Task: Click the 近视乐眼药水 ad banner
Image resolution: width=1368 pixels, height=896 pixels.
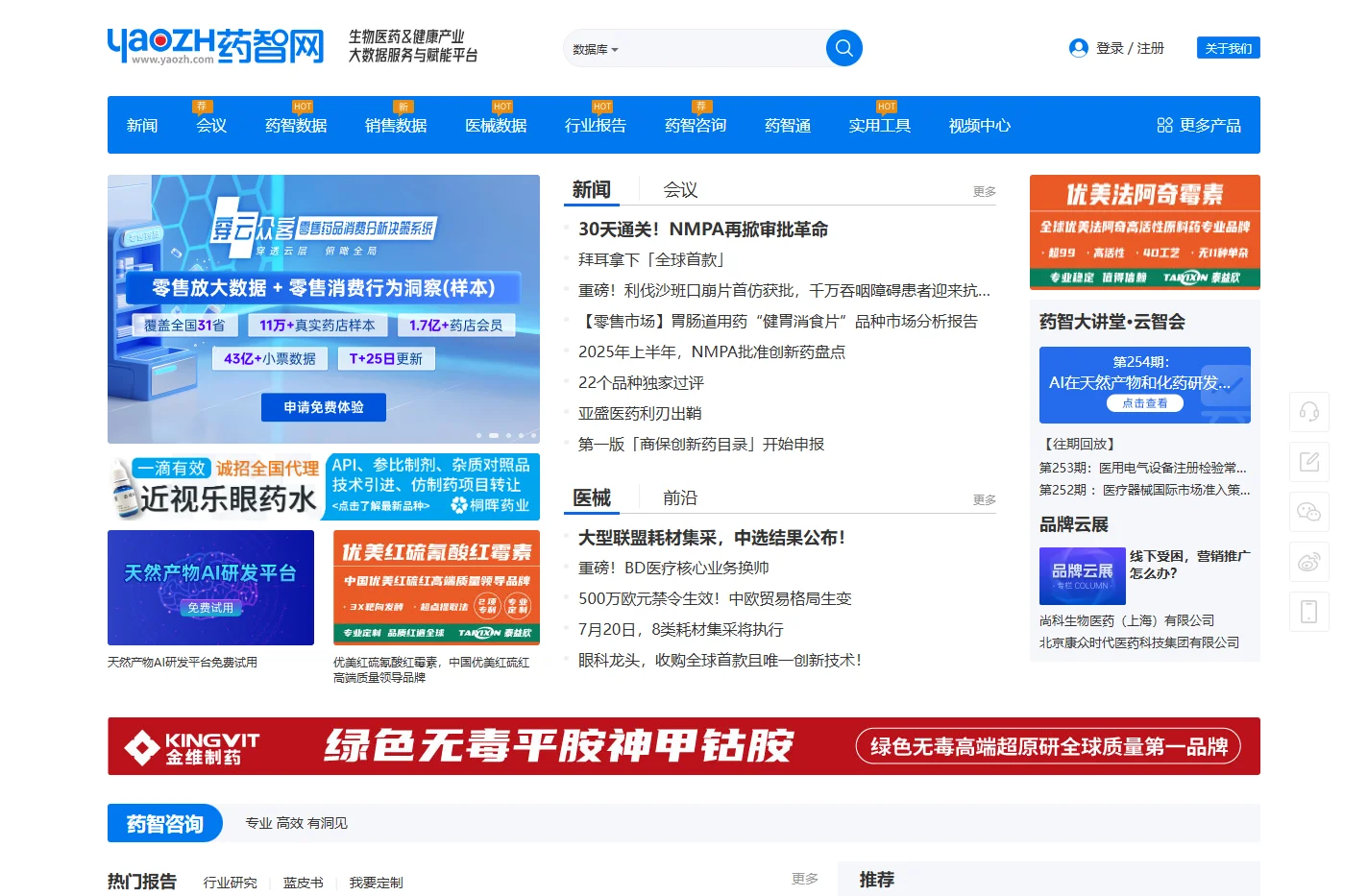Action: coord(324,487)
